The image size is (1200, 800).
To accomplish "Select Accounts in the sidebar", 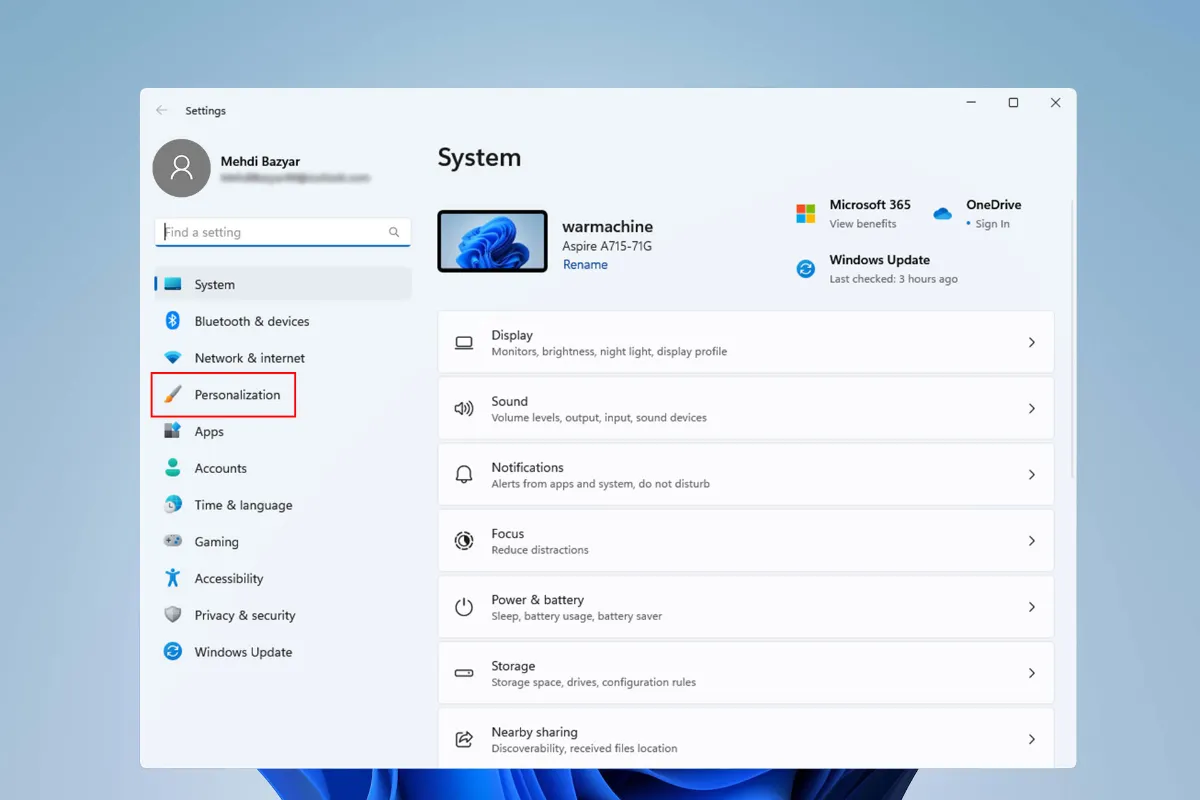I will [220, 468].
